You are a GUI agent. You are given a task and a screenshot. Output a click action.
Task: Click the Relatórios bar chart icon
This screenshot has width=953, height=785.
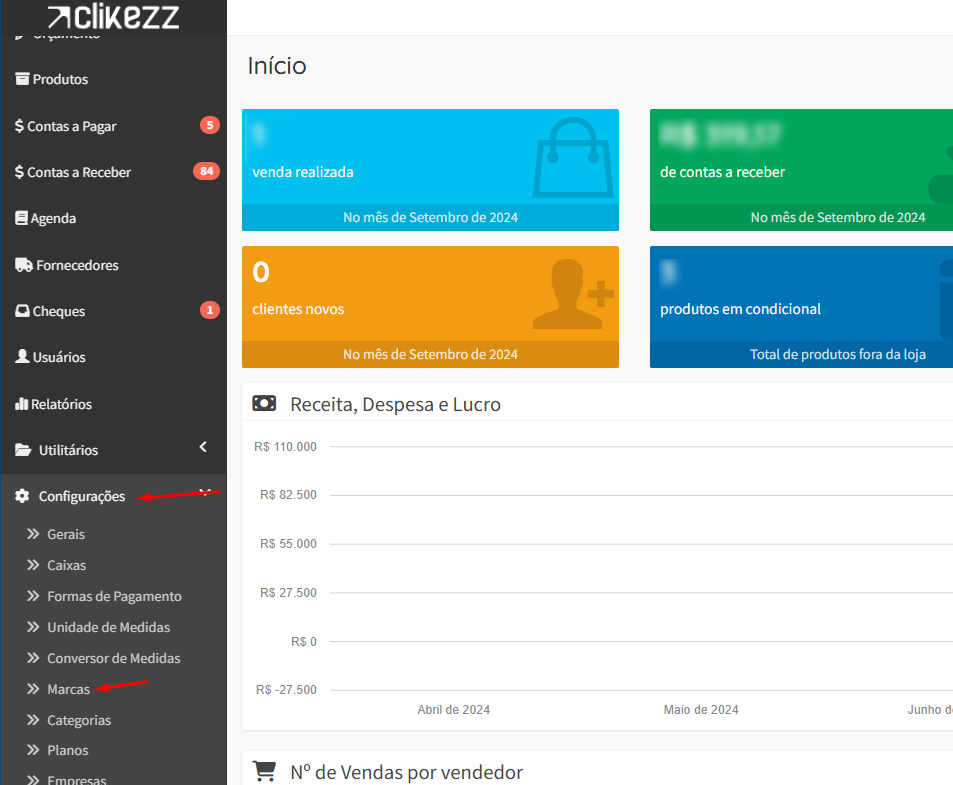point(21,404)
